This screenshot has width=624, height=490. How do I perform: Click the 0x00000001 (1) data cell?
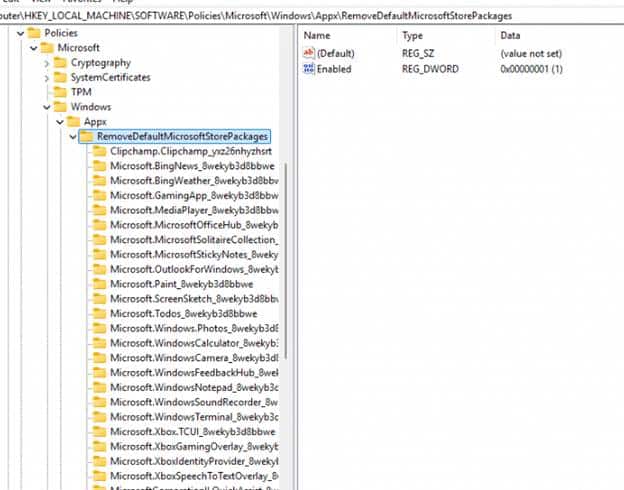click(x=531, y=69)
